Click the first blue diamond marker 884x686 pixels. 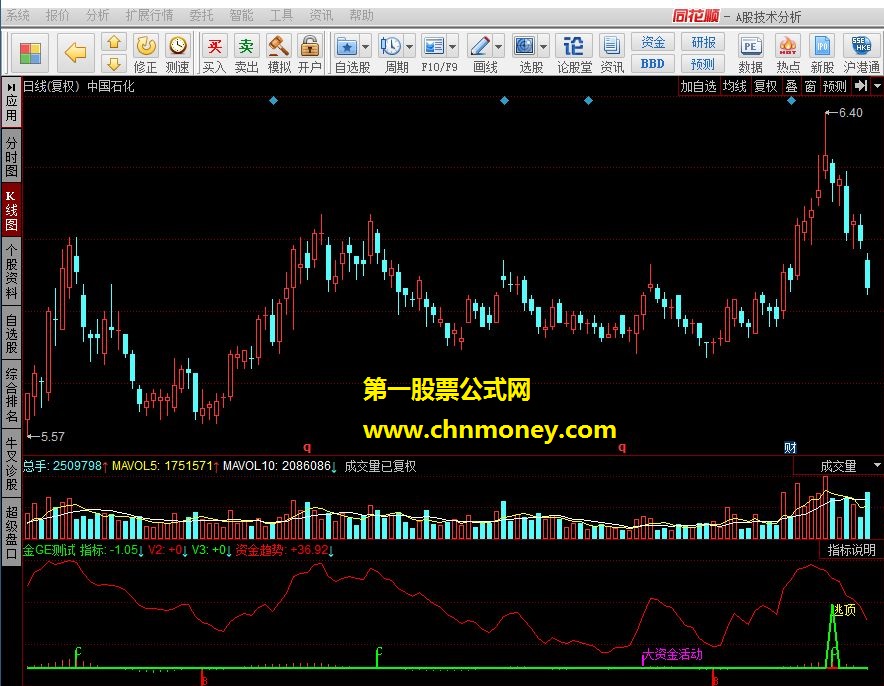[x=273, y=100]
